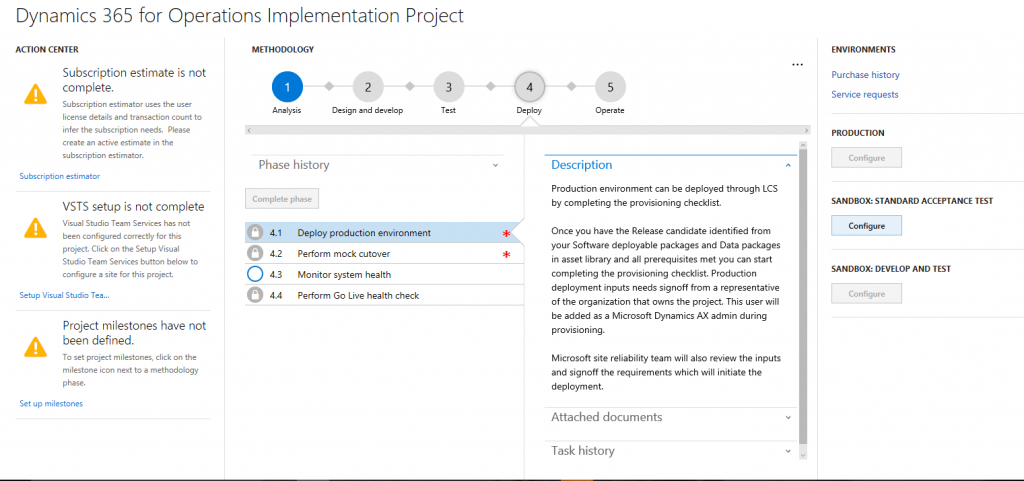Open the Test phase 3 circle
The image size is (1024, 481).
click(x=448, y=87)
